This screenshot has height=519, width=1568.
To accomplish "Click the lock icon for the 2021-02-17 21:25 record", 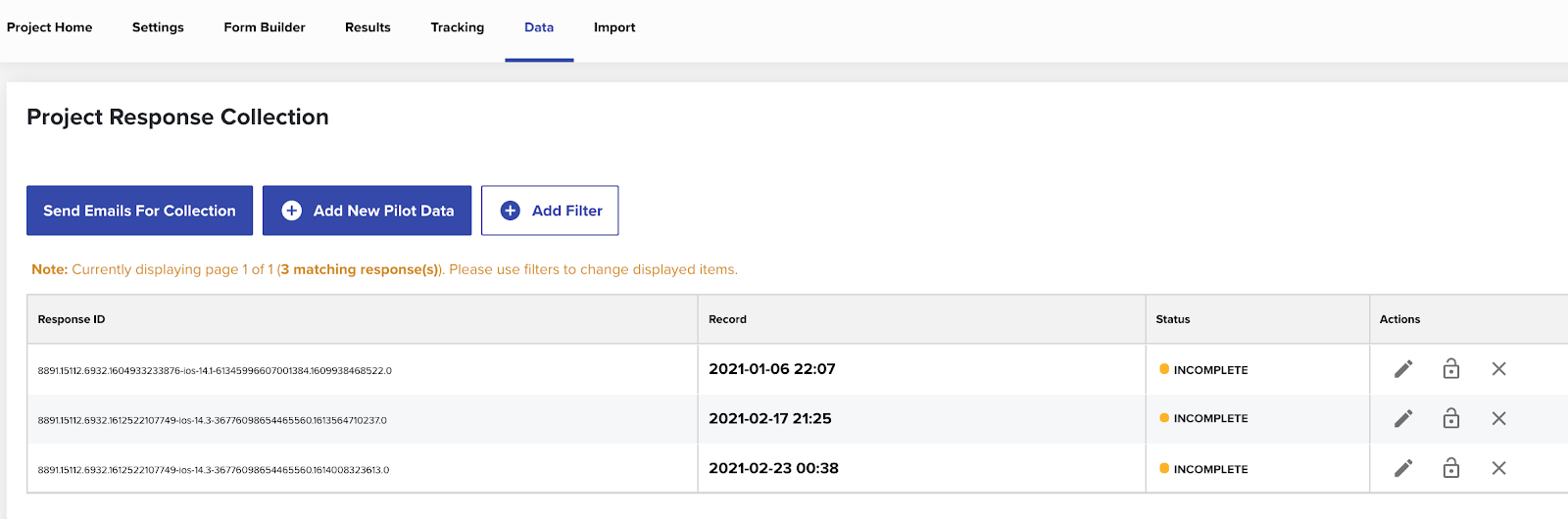I will (x=1451, y=418).
